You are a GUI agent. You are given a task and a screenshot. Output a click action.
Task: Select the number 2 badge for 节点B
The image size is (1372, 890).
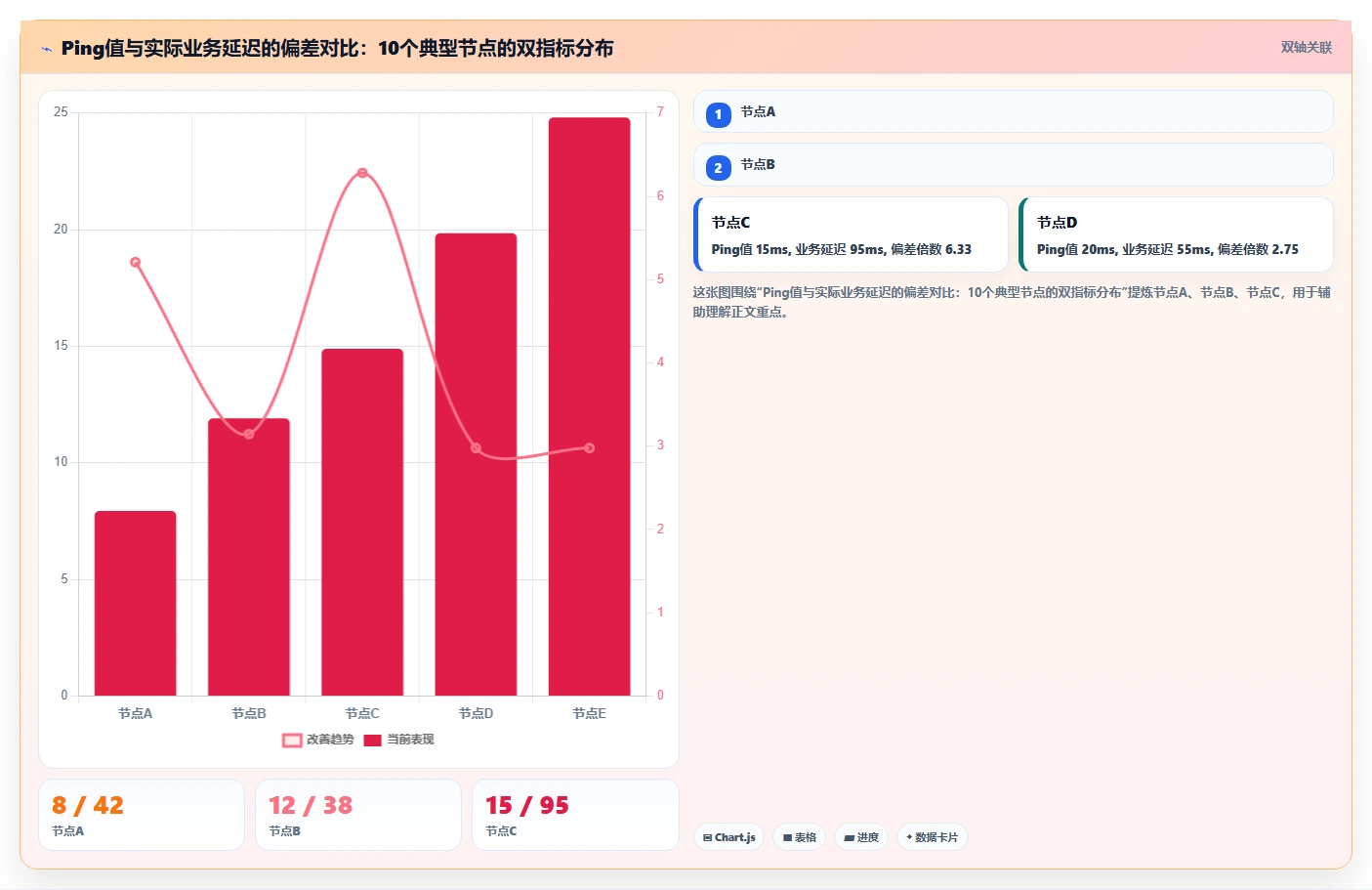tap(718, 167)
